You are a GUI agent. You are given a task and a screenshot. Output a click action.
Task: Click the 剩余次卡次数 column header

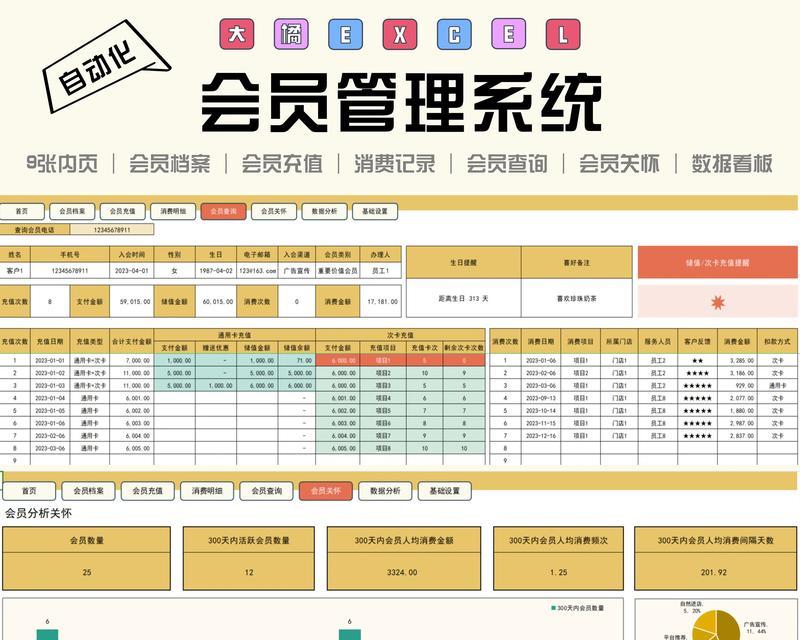tap(464, 348)
